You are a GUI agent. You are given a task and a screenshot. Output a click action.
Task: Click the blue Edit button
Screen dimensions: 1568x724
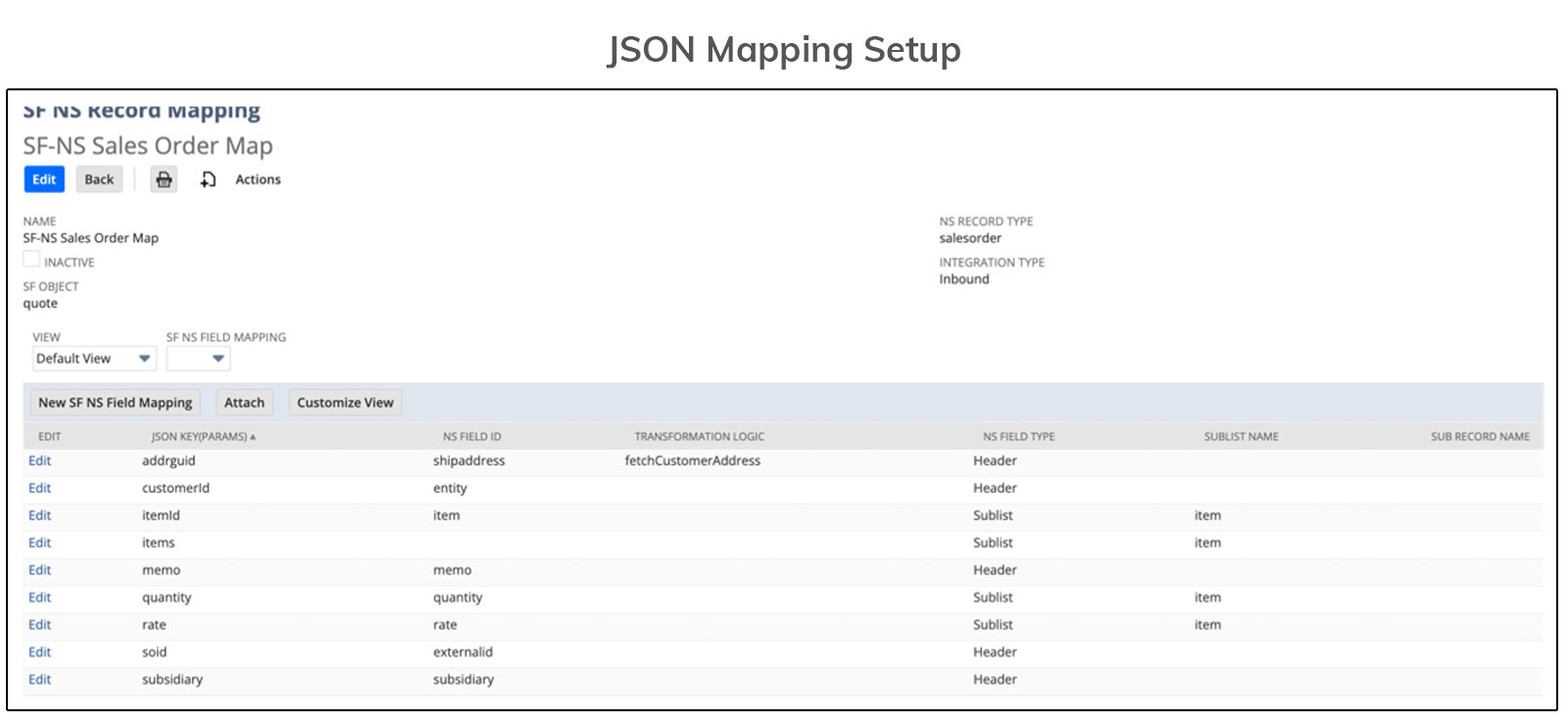click(x=44, y=179)
